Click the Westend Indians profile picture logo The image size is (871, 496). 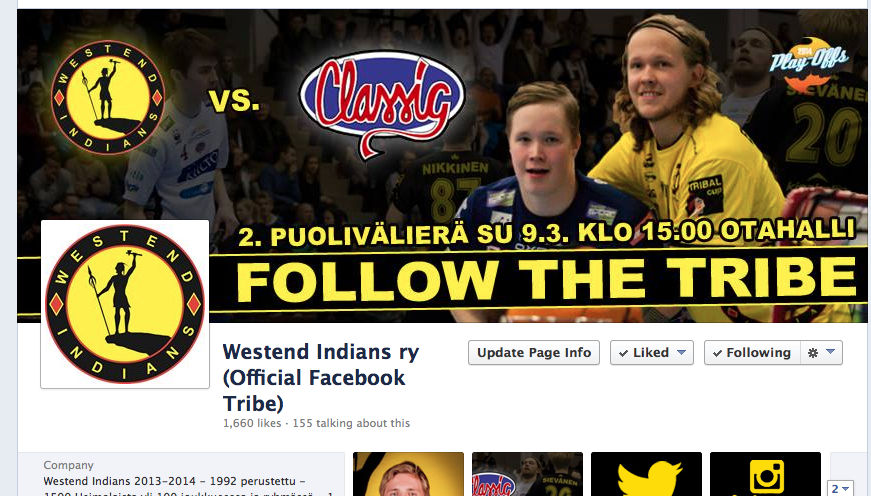tap(125, 304)
